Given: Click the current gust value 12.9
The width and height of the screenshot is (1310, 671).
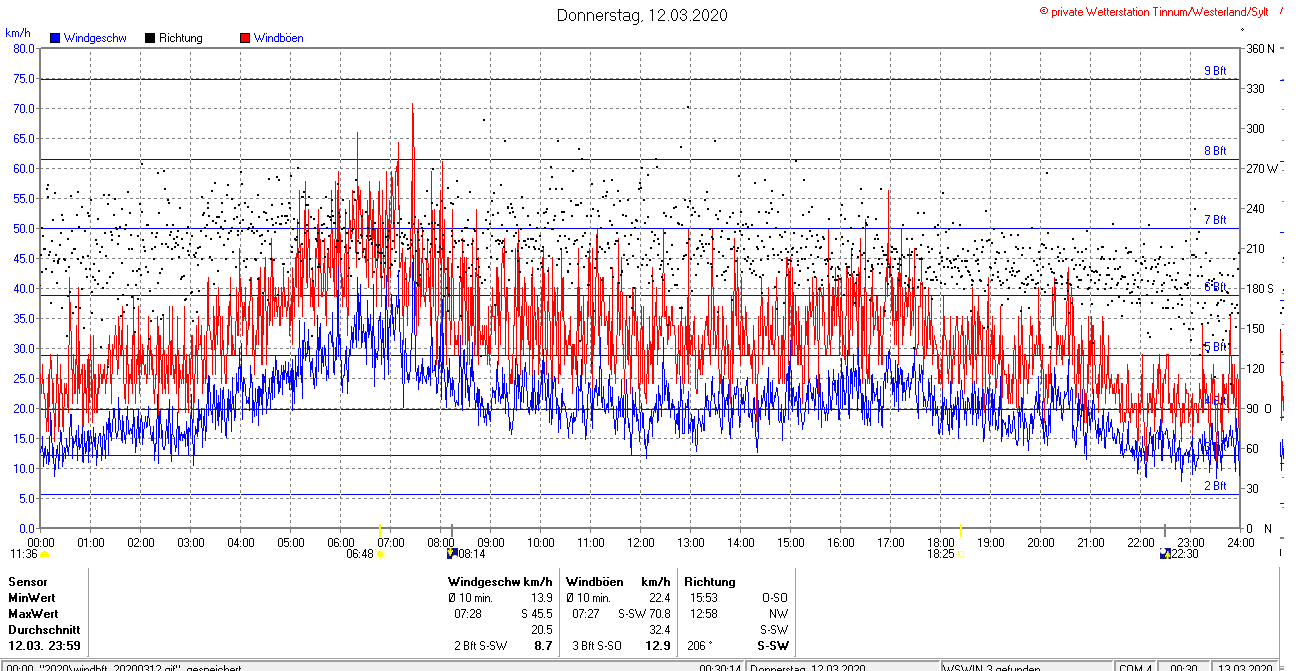Looking at the screenshot, I should coord(659,646).
